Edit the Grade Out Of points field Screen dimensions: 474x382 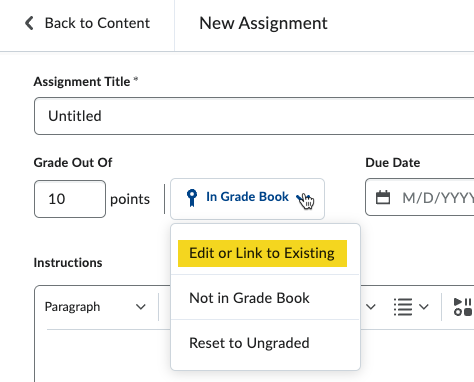[70, 199]
